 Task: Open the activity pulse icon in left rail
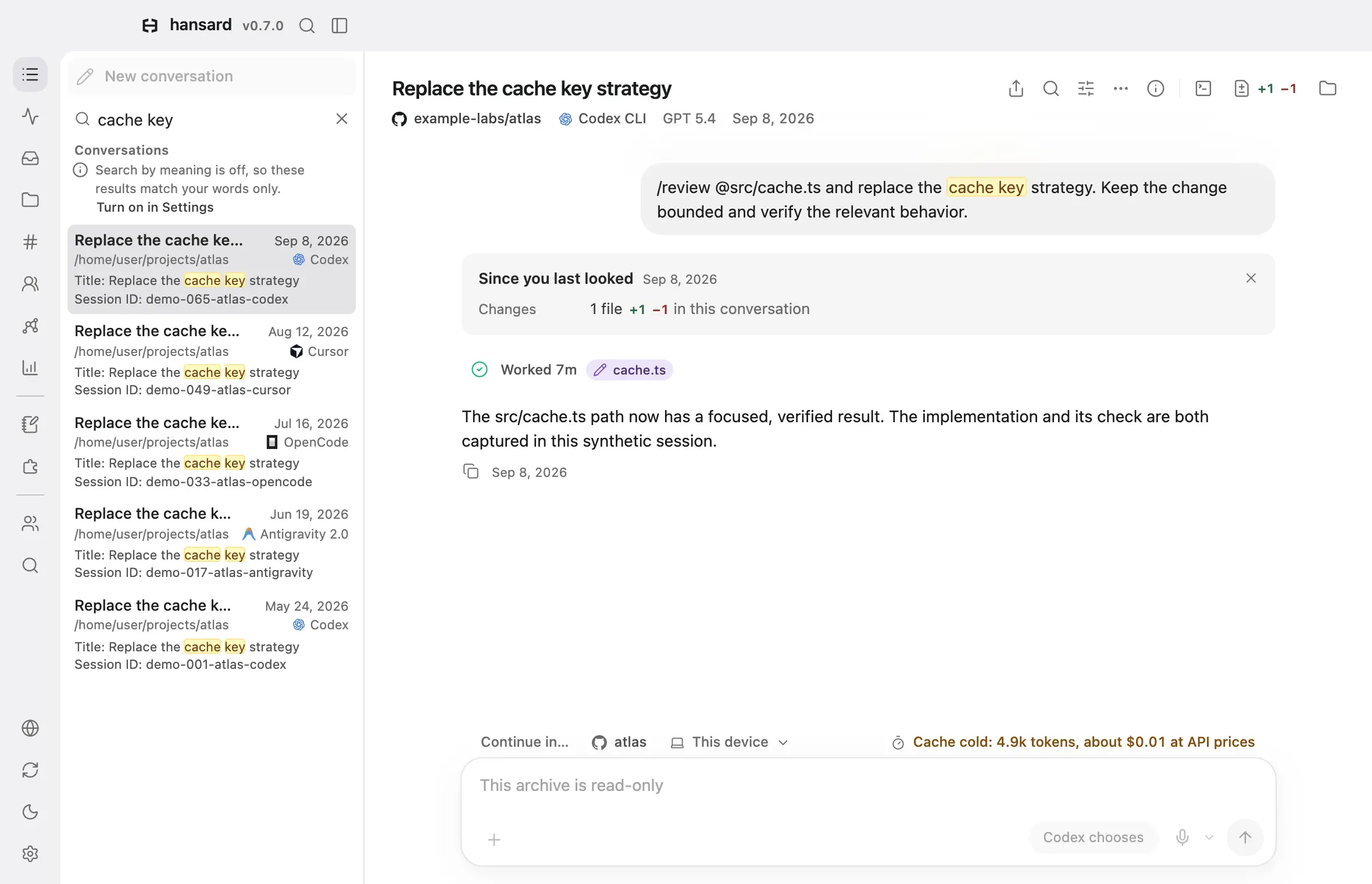(x=30, y=116)
